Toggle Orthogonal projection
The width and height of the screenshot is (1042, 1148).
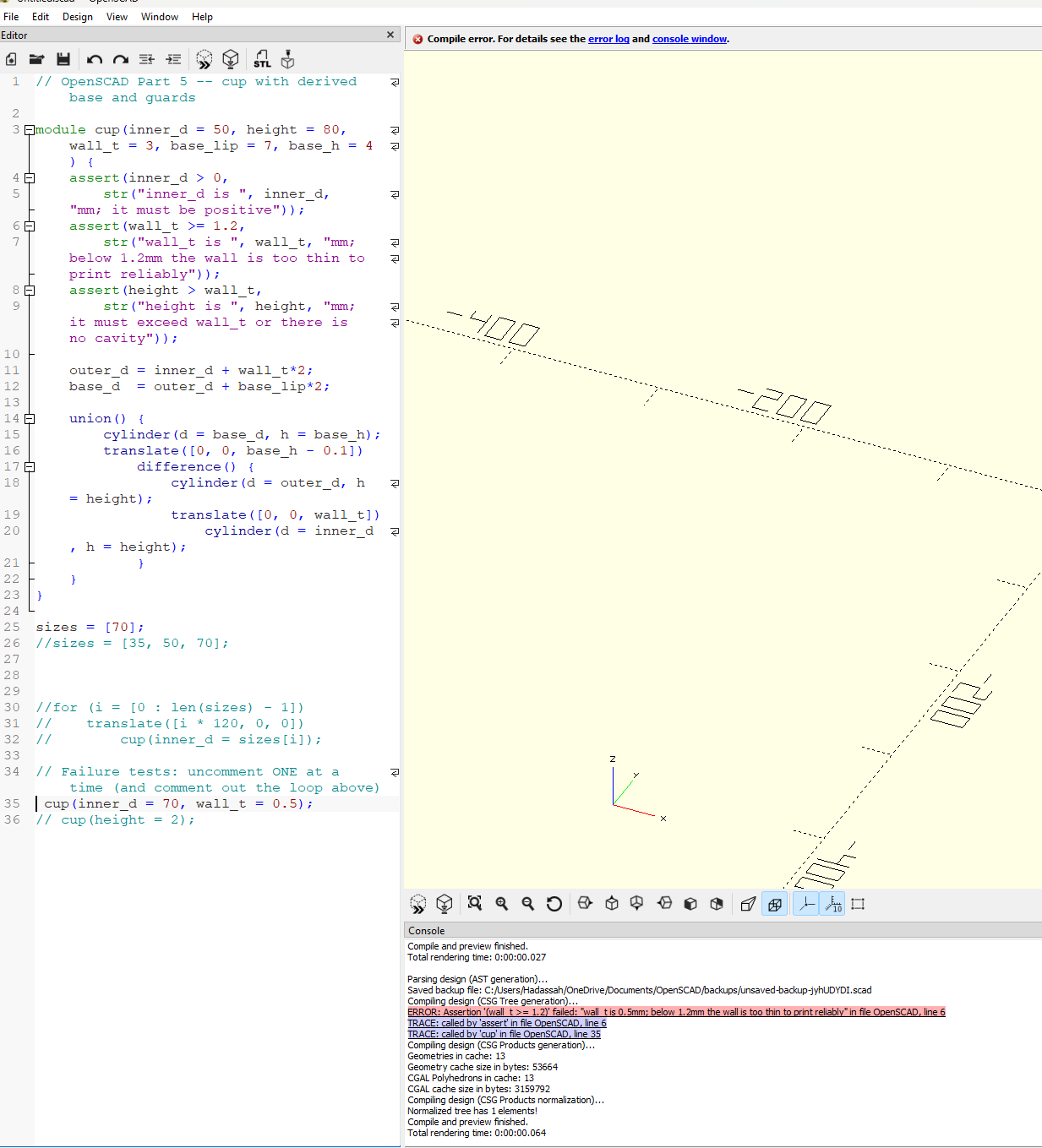(x=774, y=904)
